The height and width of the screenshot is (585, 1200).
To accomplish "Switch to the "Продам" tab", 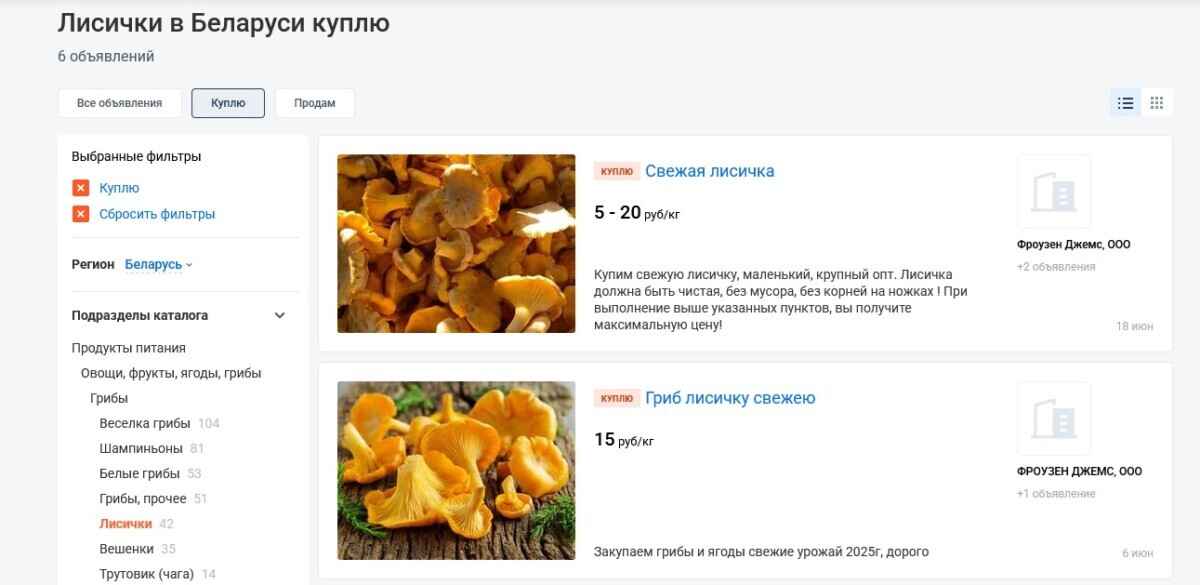I will pos(316,103).
